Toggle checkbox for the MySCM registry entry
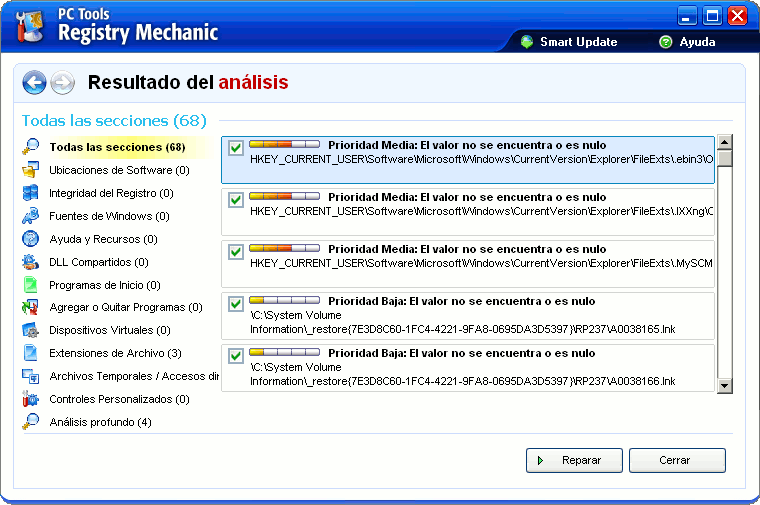 [x=236, y=252]
